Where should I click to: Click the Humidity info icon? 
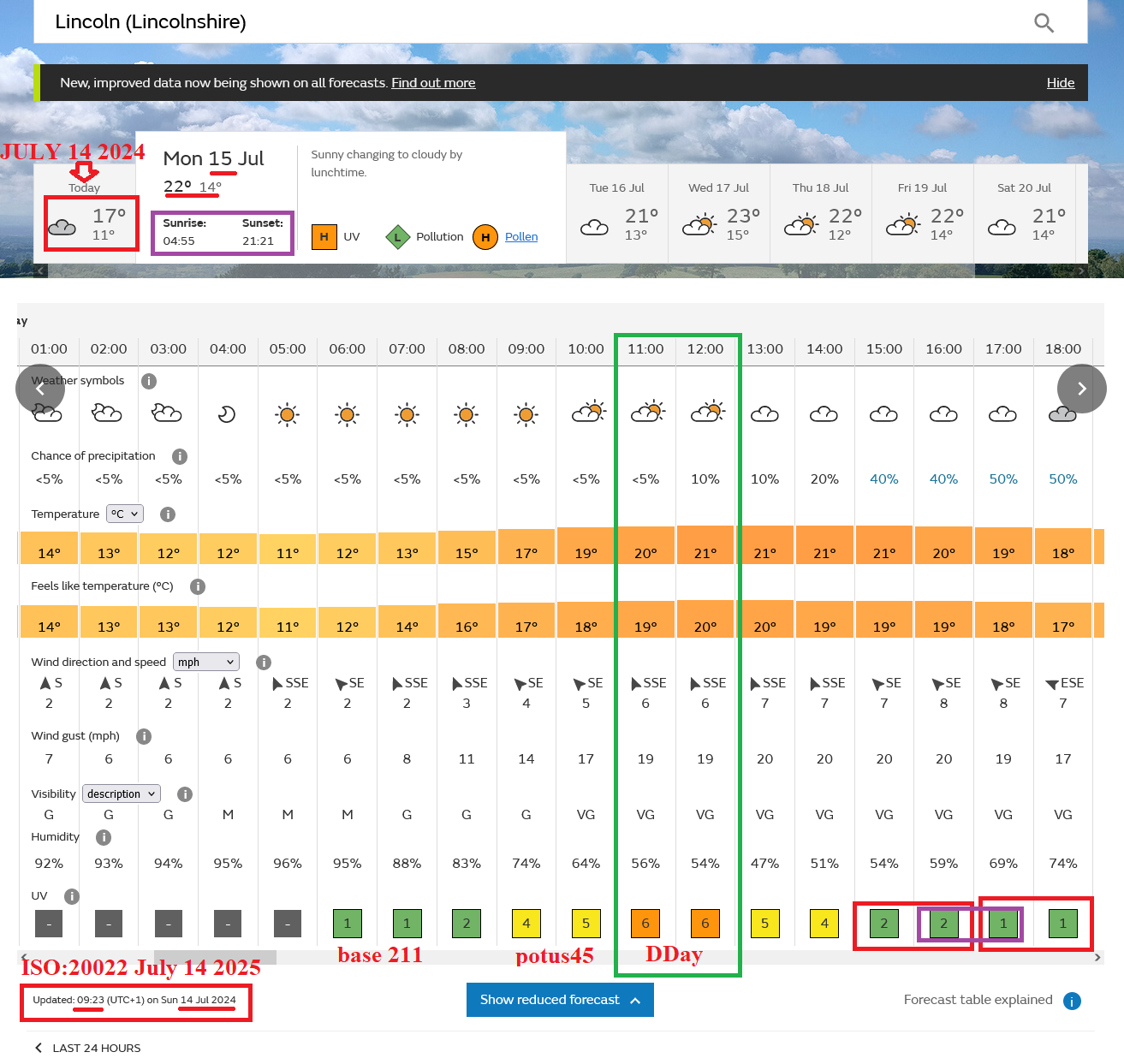(104, 837)
